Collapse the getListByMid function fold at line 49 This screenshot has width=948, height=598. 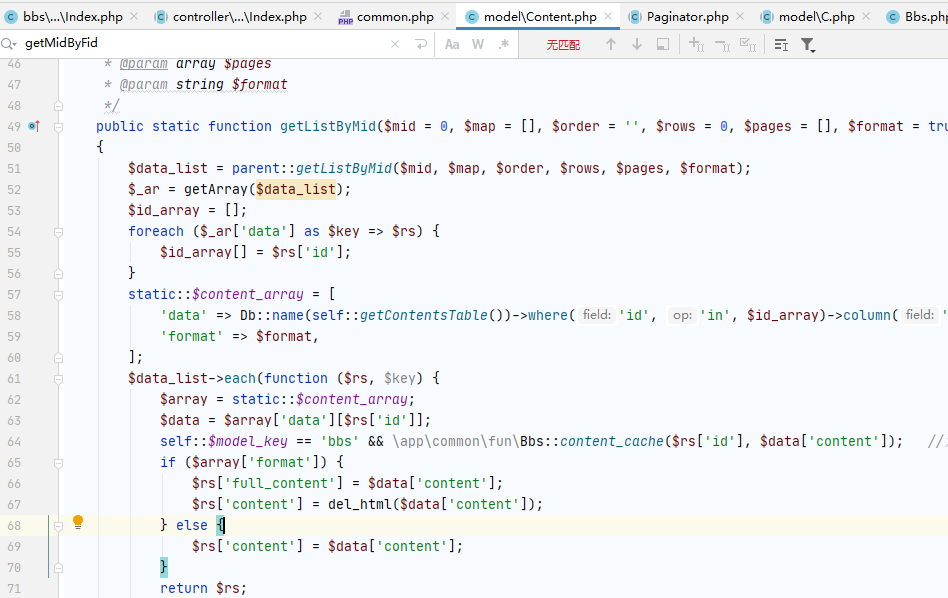pos(59,127)
